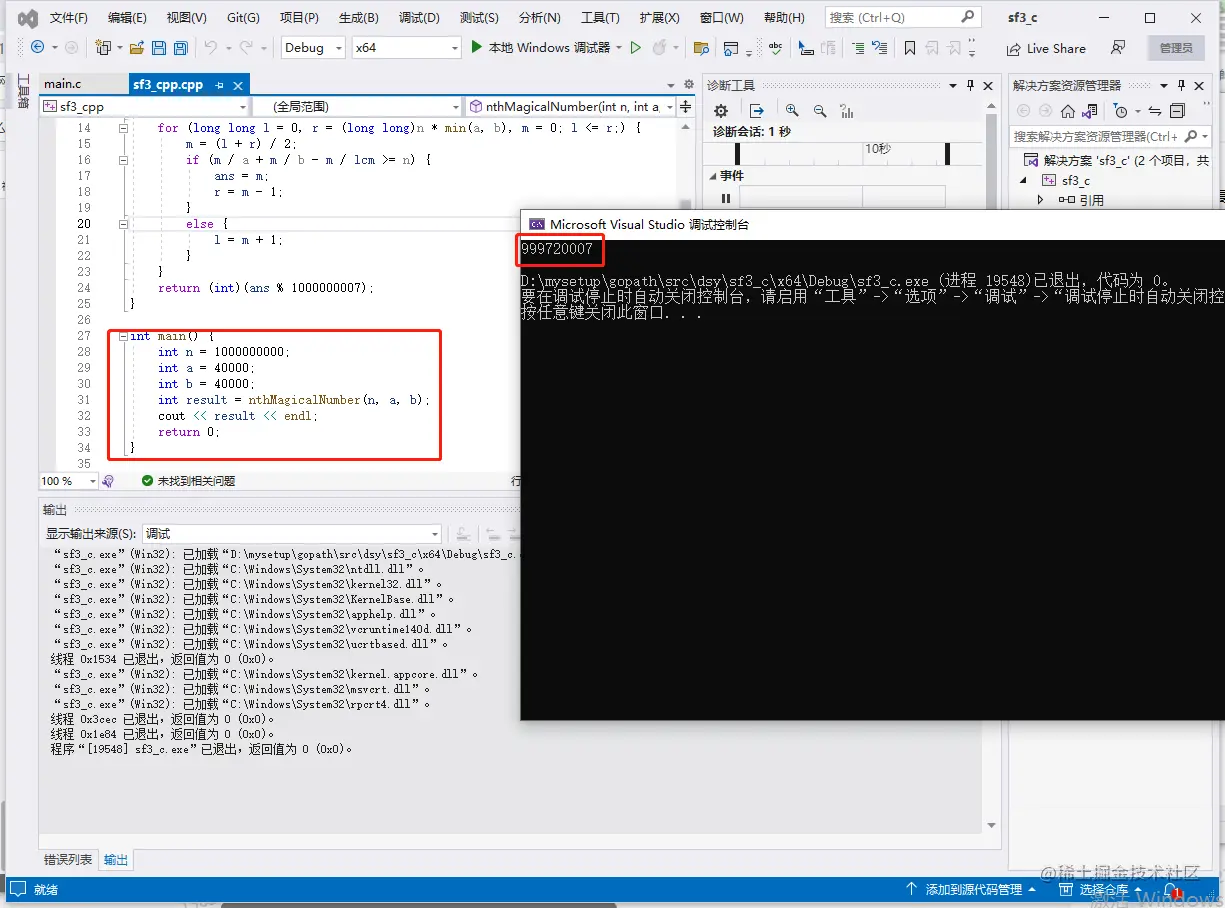This screenshot has width=1225, height=908.
Task: Zoom in on the diagnostic timeline
Action: (792, 111)
